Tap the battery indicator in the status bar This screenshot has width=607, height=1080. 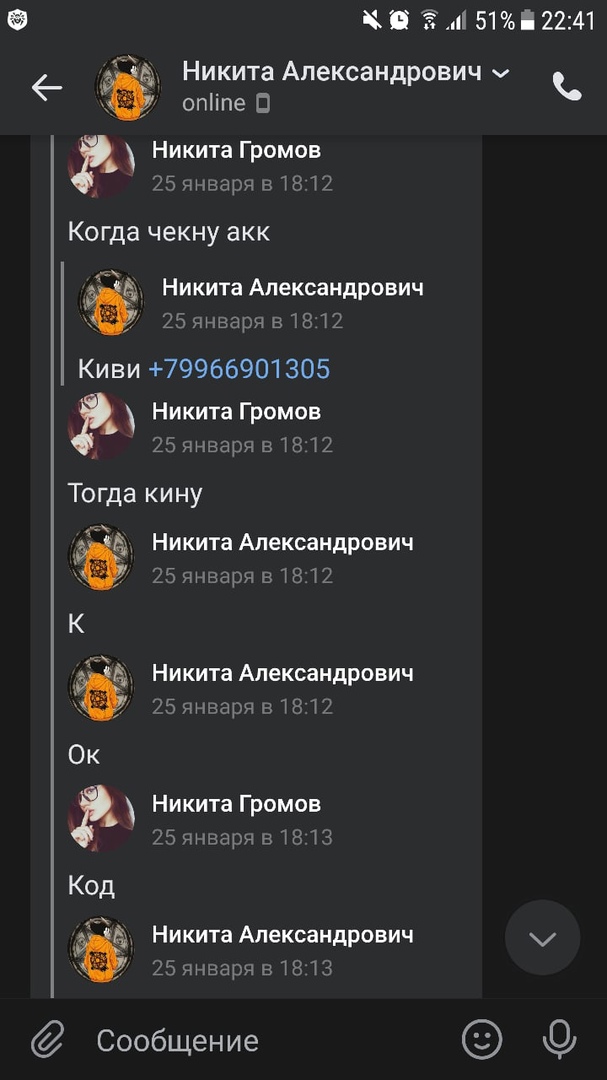(x=528, y=21)
